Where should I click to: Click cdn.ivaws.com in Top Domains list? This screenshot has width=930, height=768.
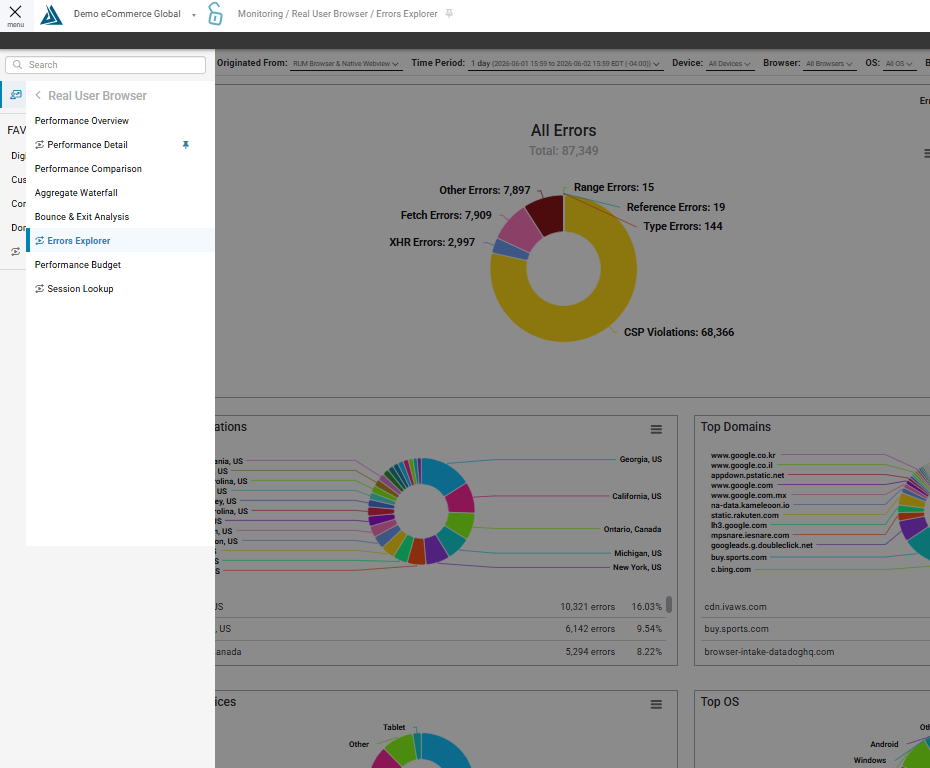(x=735, y=607)
